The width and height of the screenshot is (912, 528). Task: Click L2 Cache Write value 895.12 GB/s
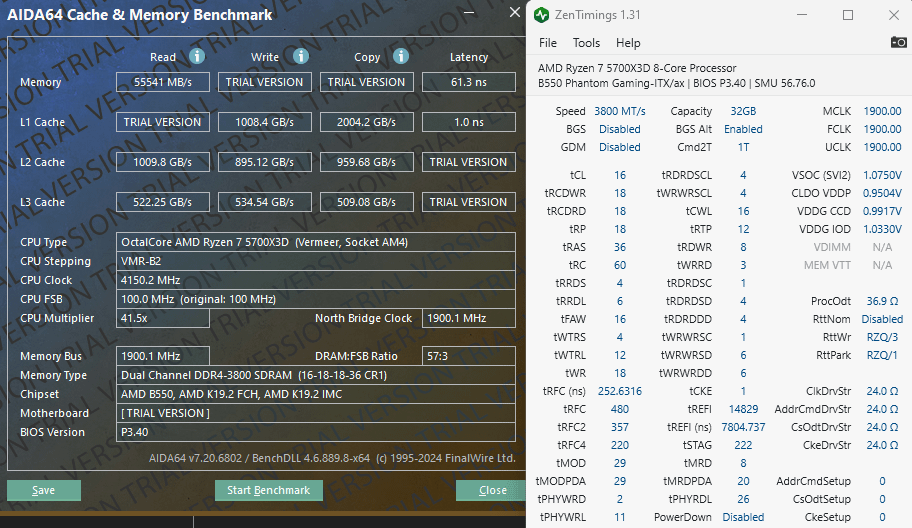coord(265,162)
